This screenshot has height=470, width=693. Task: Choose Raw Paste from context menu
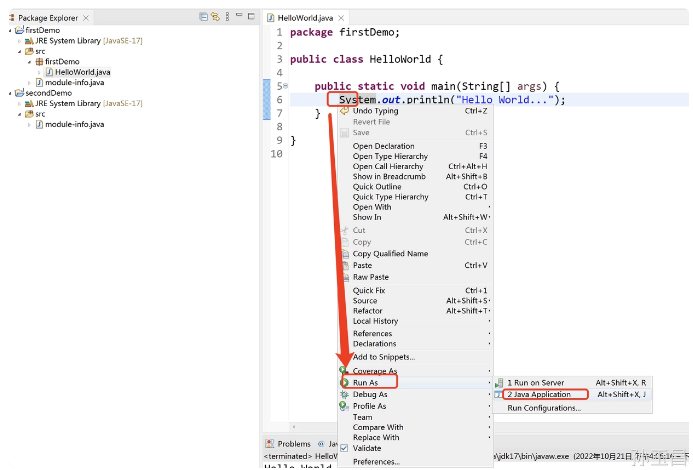[x=415, y=277]
